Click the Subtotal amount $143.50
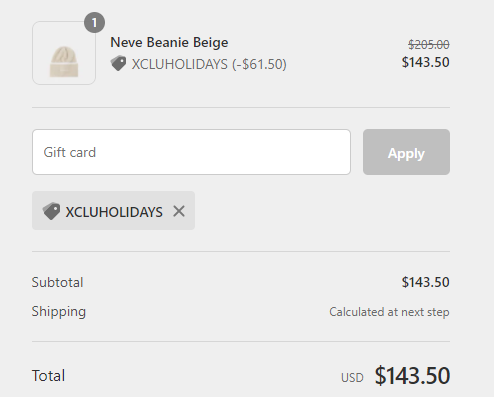Image resolution: width=494 pixels, height=397 pixels. coord(426,282)
